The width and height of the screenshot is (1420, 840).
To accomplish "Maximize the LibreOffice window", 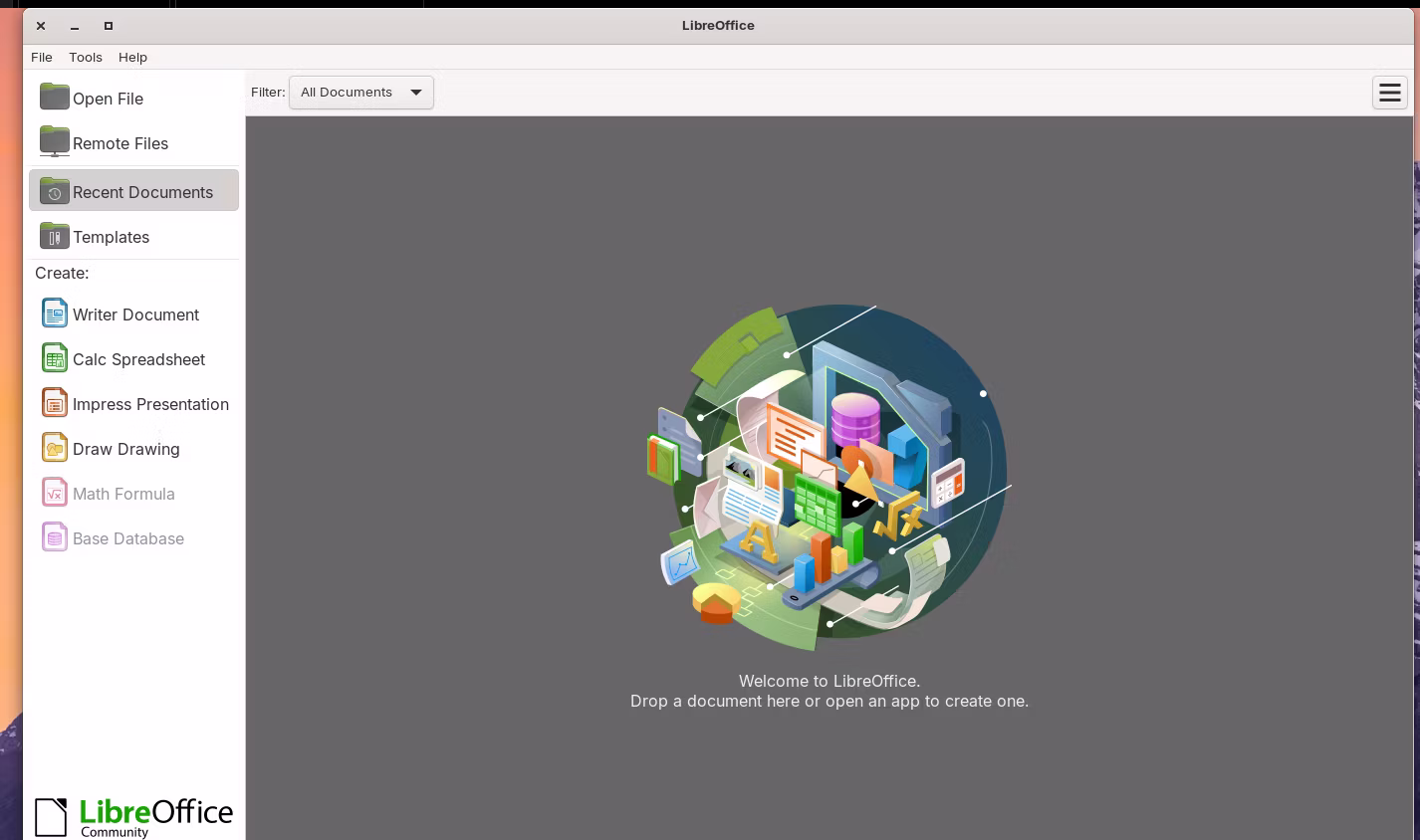I will [109, 26].
